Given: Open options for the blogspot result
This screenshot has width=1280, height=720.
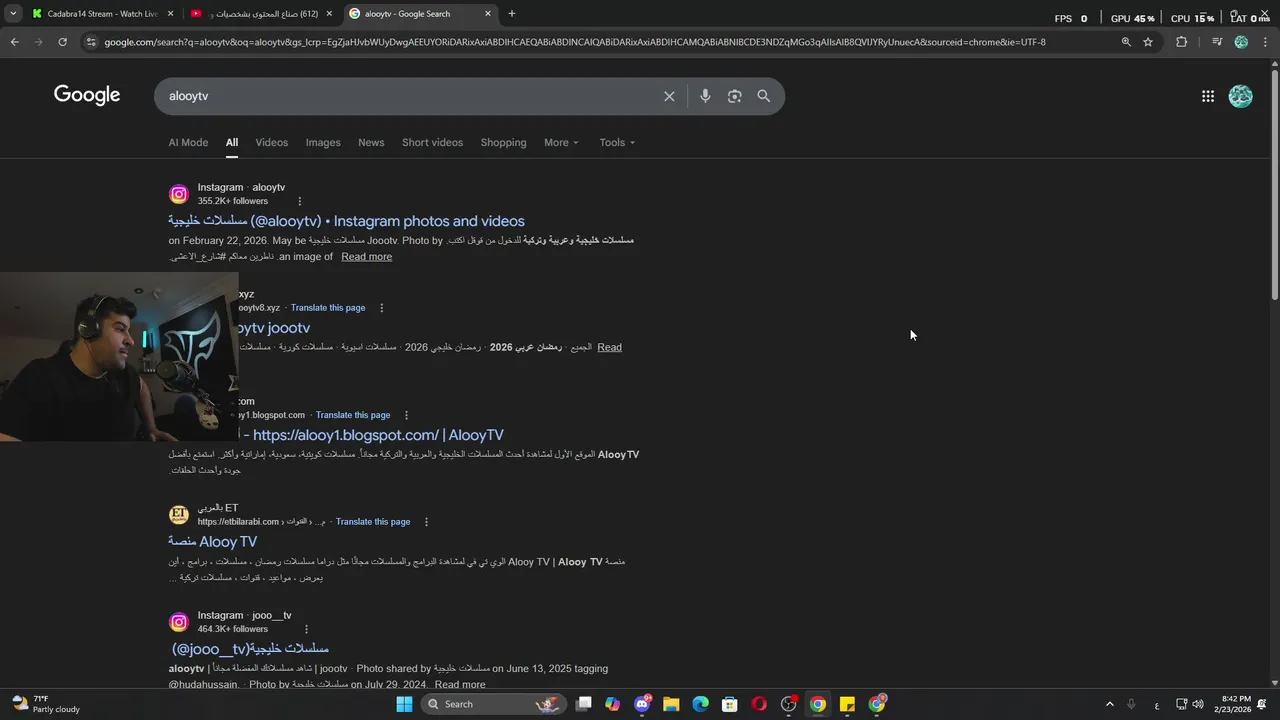Looking at the screenshot, I should [406, 415].
